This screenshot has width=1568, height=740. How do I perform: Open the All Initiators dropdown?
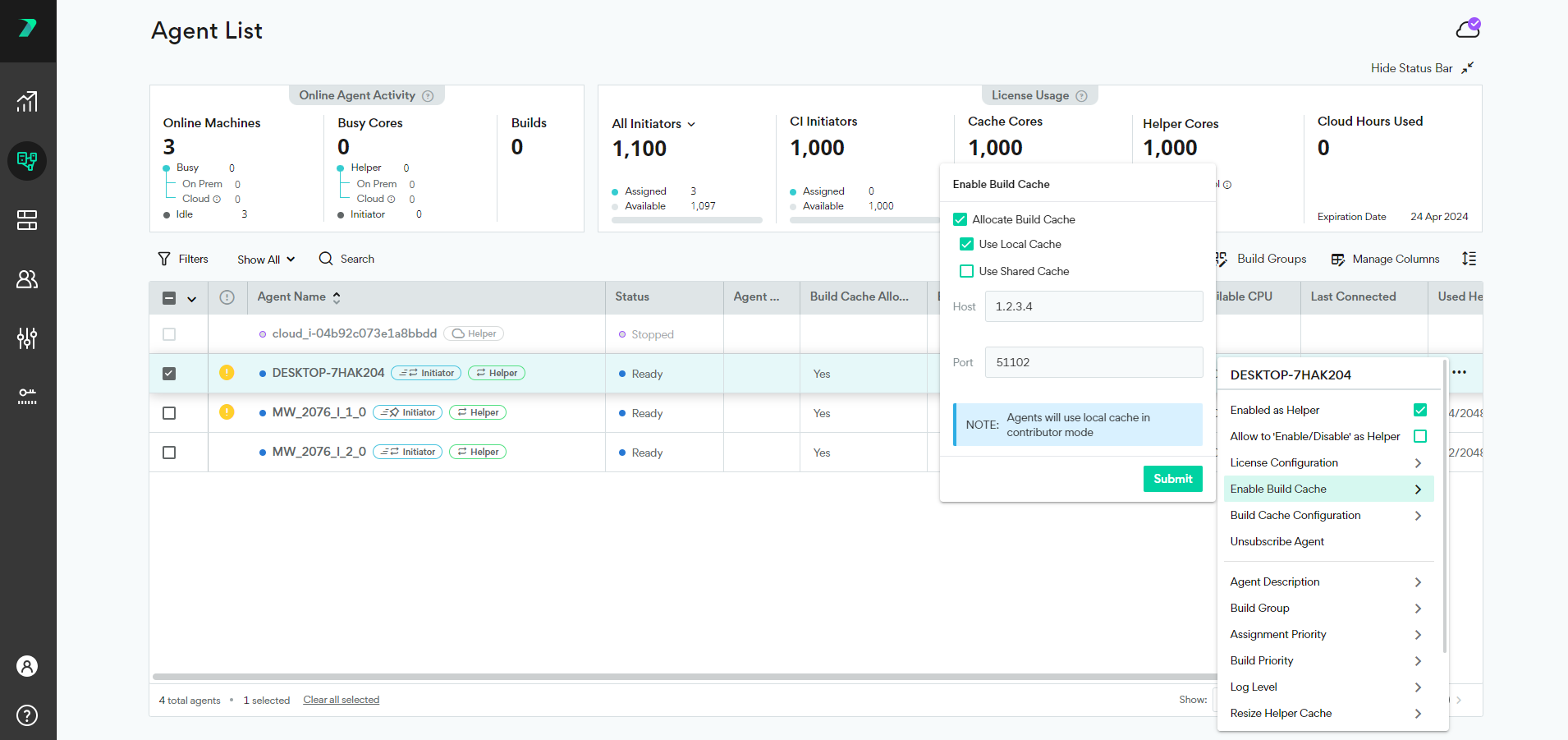tap(653, 123)
